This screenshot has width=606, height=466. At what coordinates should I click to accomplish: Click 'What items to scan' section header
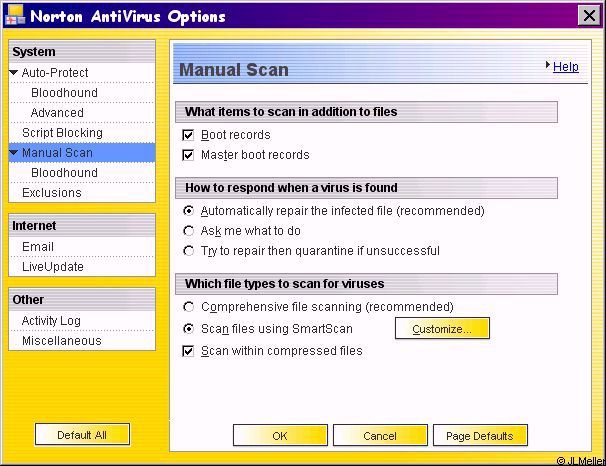[x=366, y=112]
